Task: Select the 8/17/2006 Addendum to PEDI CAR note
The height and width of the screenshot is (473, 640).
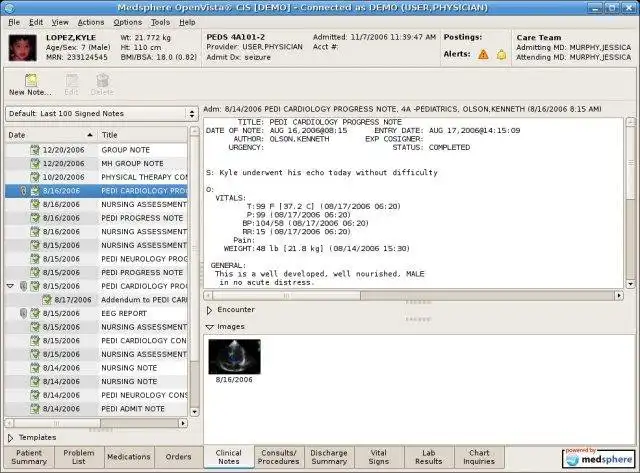Action: pyautogui.click(x=96, y=300)
